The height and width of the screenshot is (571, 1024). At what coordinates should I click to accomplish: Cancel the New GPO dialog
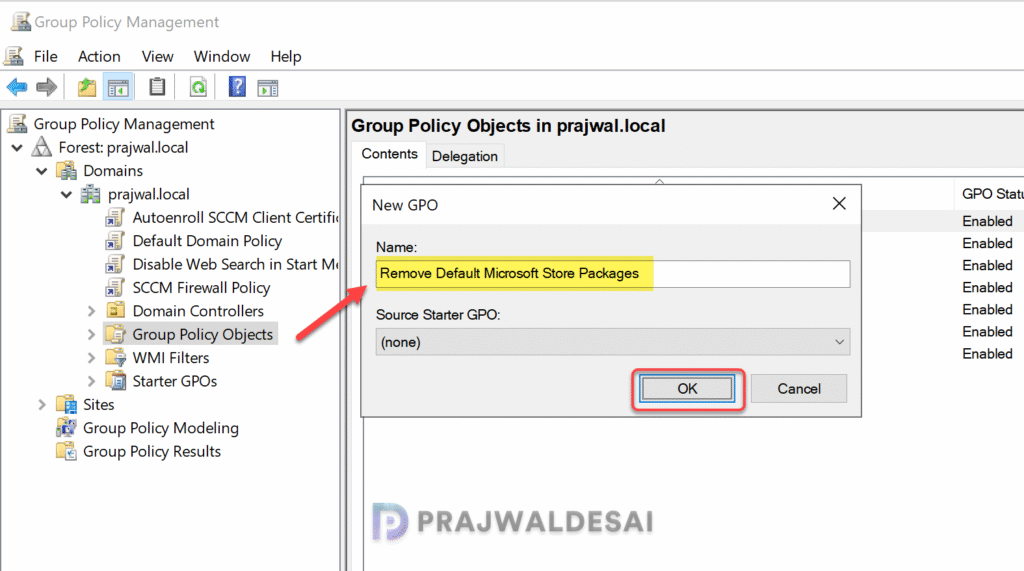799,389
